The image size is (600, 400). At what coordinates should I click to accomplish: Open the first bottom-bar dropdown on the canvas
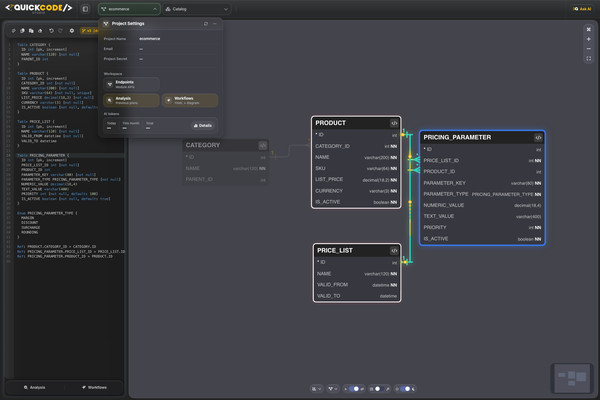pos(316,389)
